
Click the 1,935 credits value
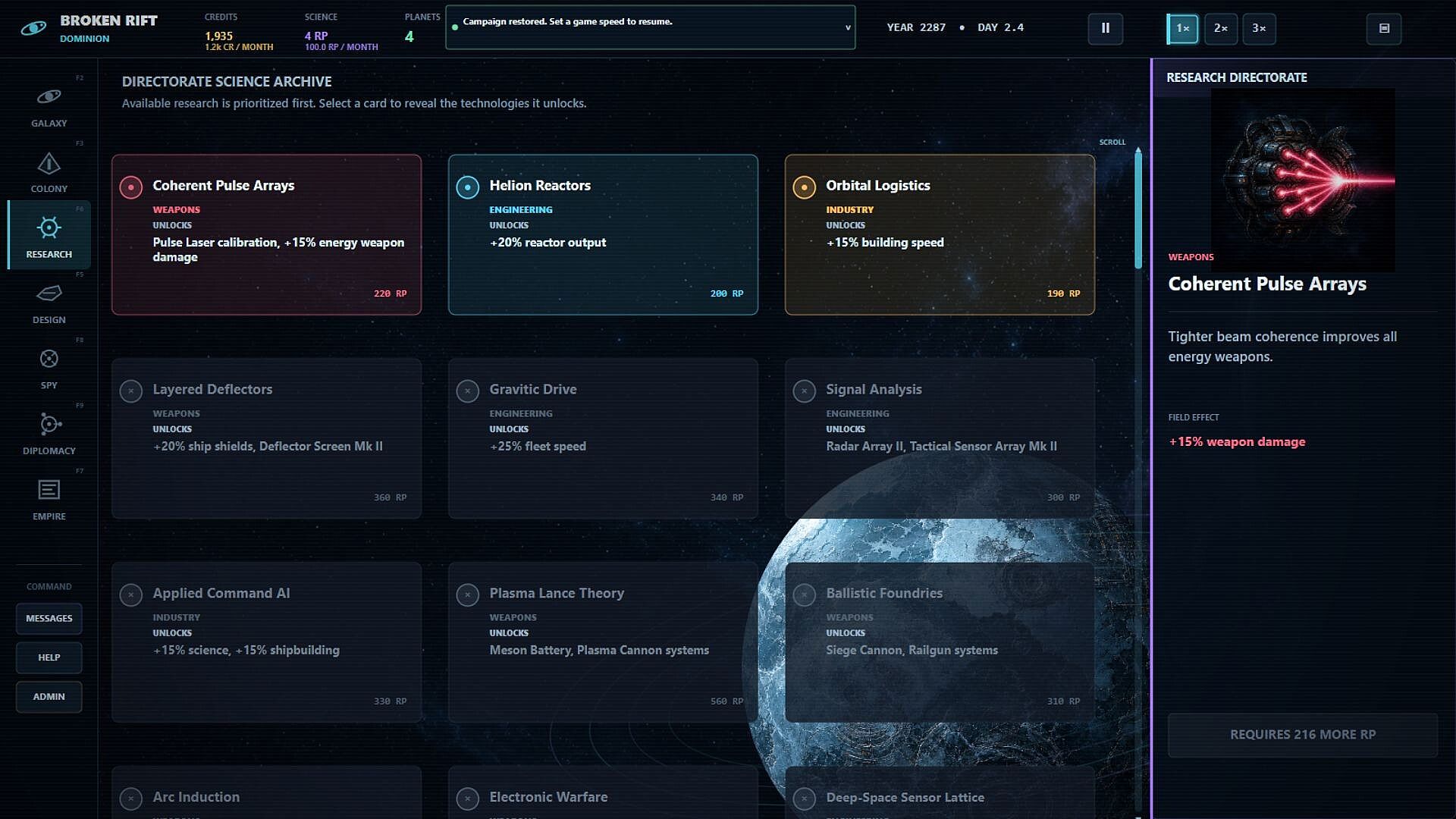pos(218,36)
